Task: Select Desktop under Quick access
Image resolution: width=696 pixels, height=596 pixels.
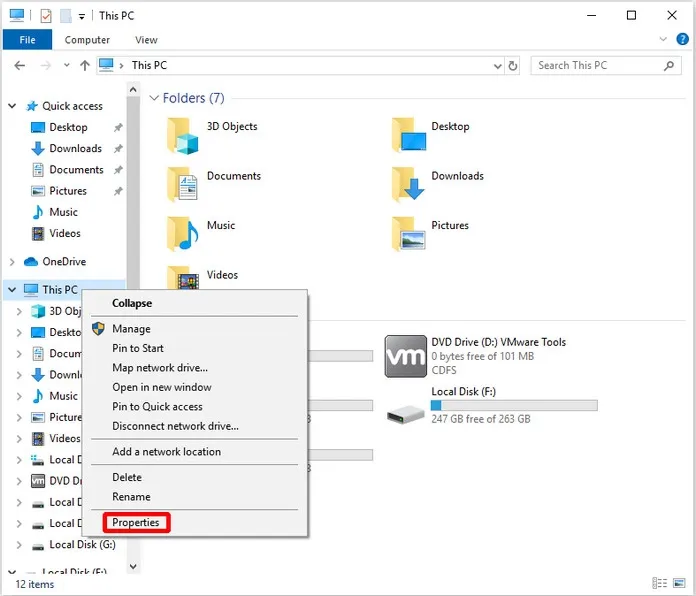Action: [x=68, y=127]
